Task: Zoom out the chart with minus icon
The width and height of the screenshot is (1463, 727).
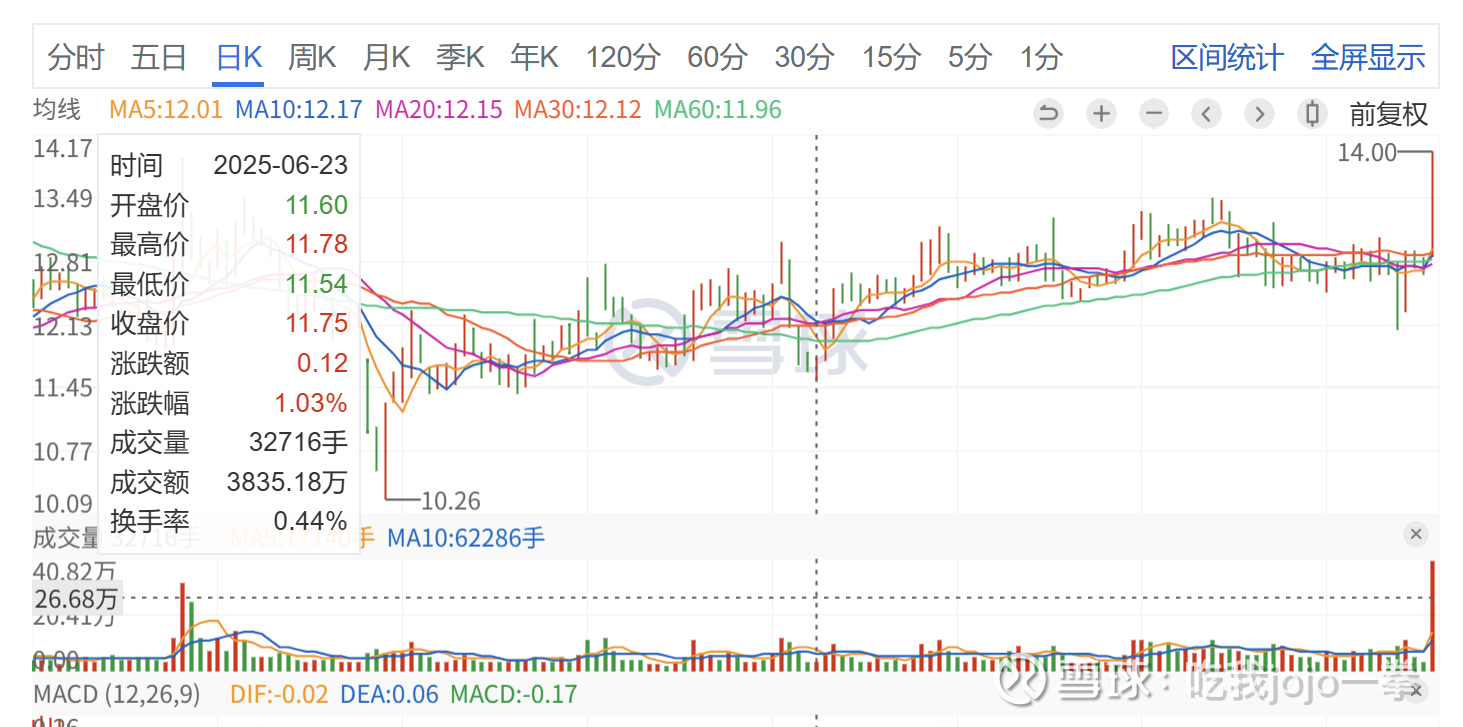Action: [x=1154, y=113]
